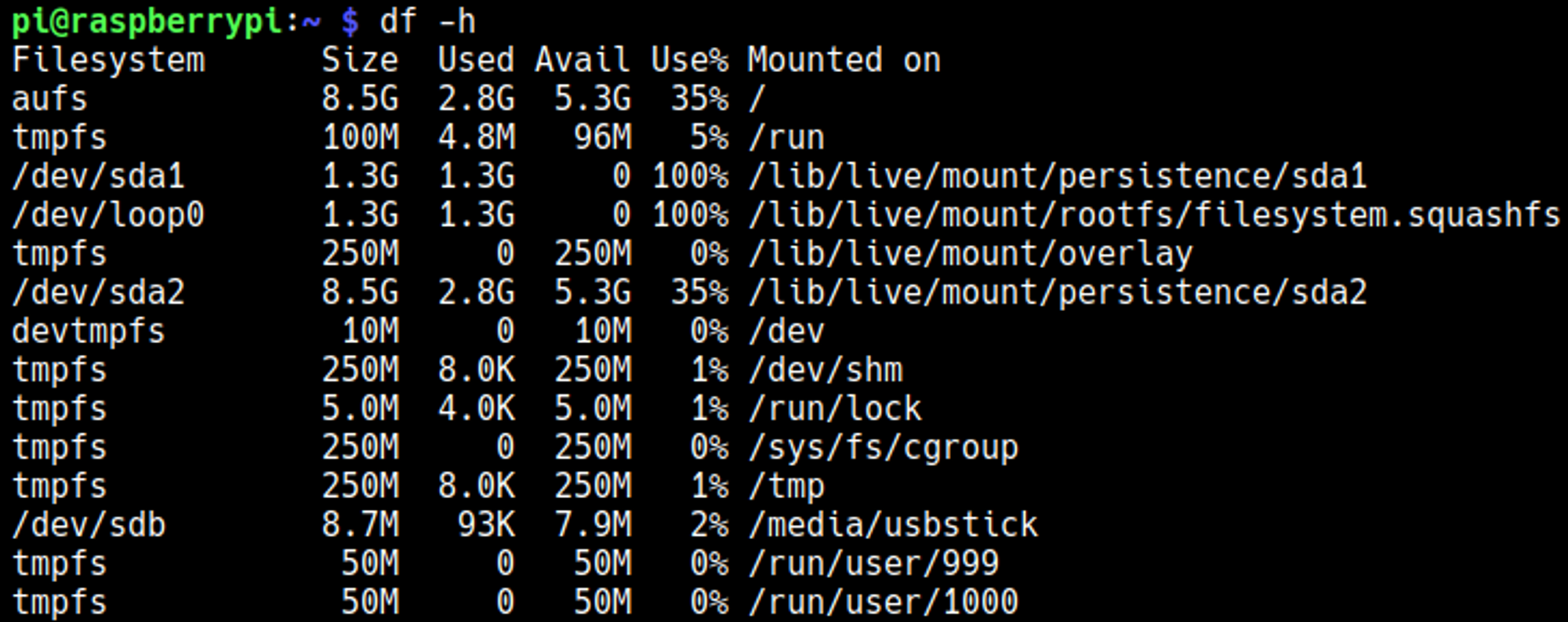
Task: Click the /media/usbstick mount path
Action: (x=893, y=525)
